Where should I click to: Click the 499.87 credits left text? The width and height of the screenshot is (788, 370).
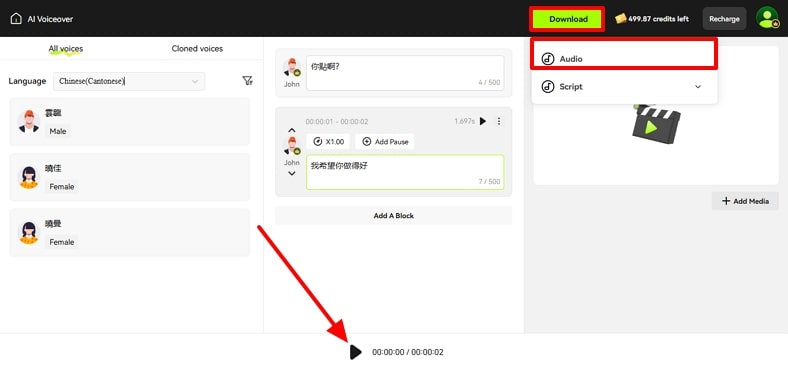[658, 19]
